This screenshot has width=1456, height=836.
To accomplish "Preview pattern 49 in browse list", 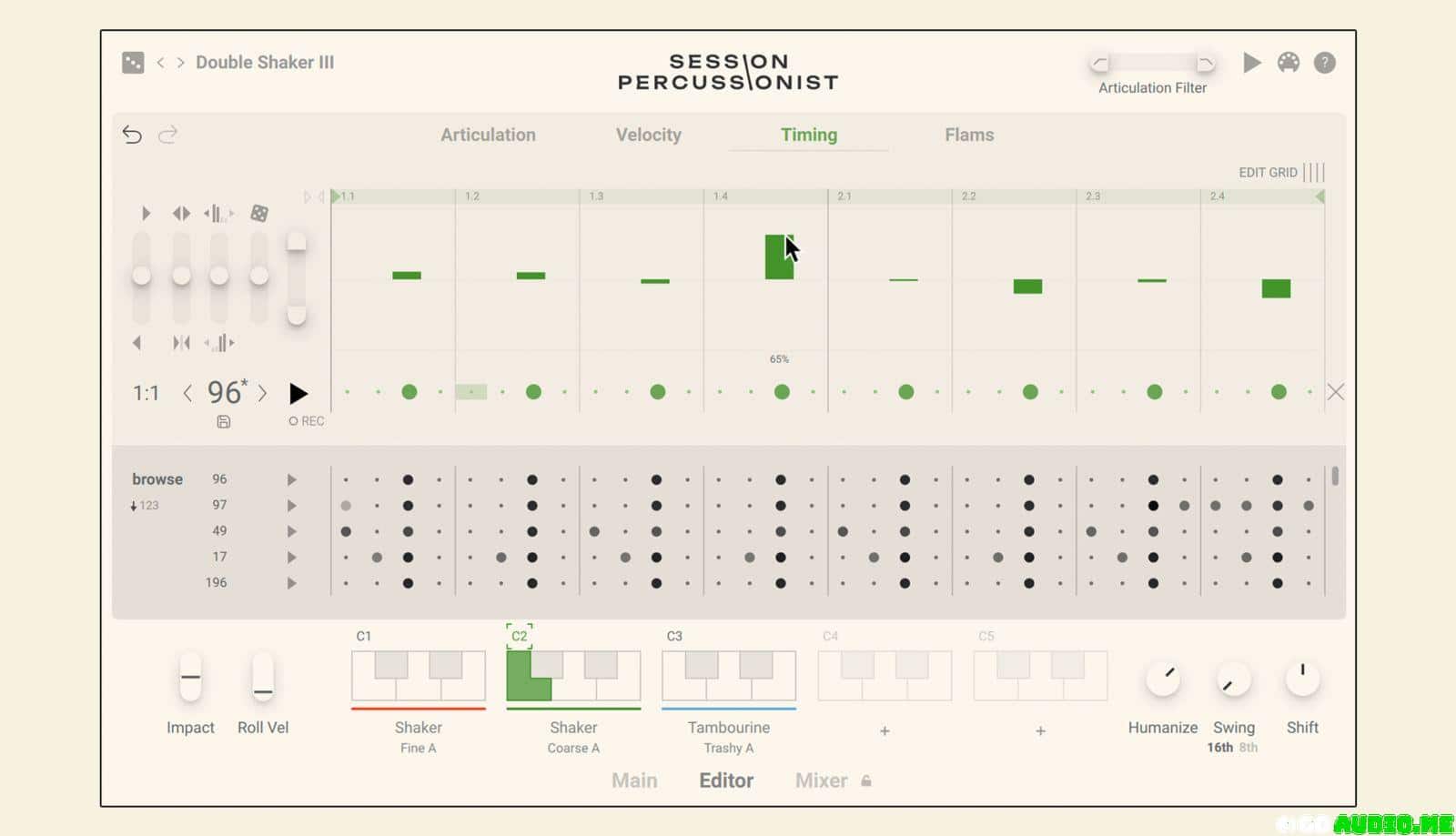I will pos(291,531).
